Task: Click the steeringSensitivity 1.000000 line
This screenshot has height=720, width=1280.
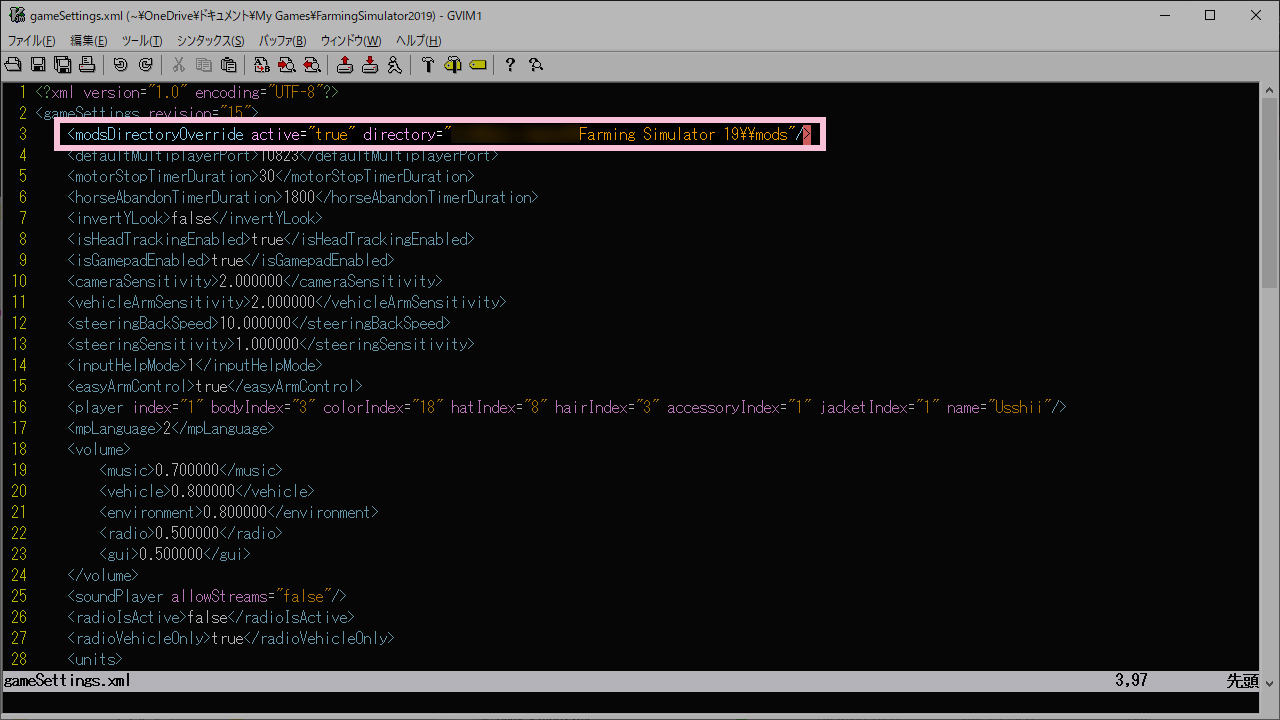Action: [271, 344]
